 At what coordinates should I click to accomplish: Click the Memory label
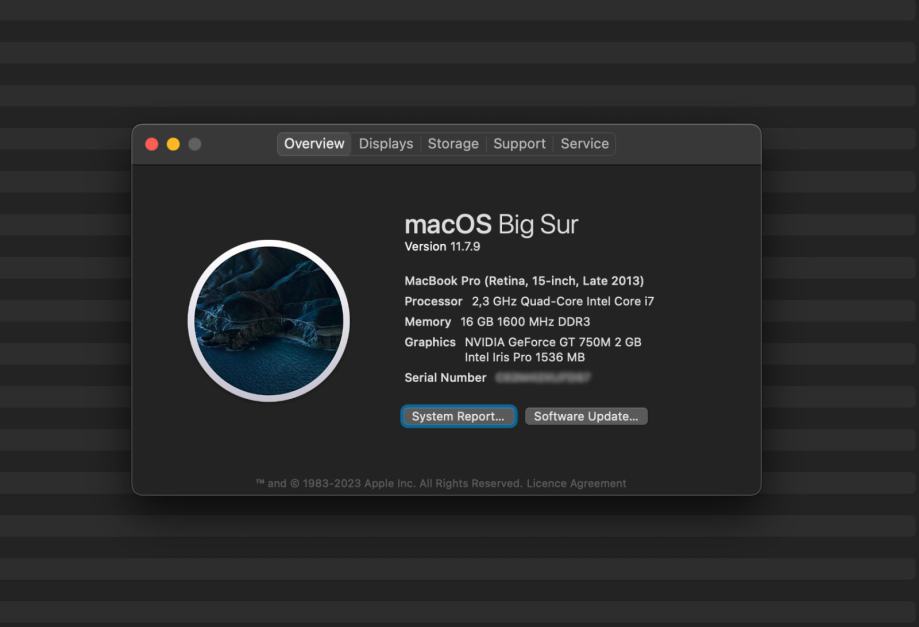pos(427,322)
